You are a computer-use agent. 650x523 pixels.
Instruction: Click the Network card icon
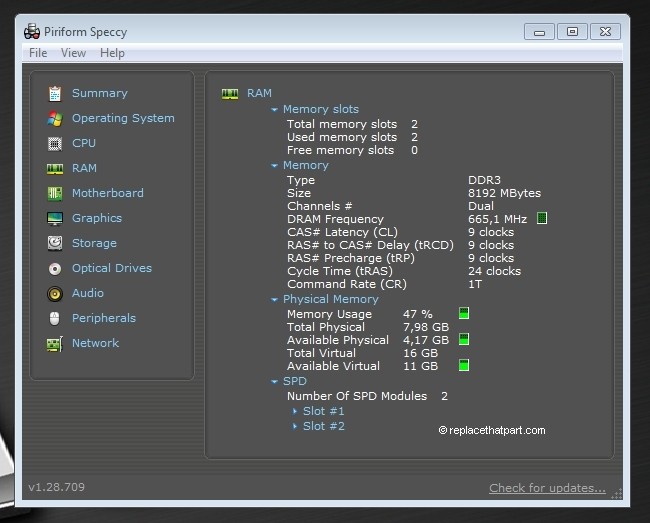[55, 344]
